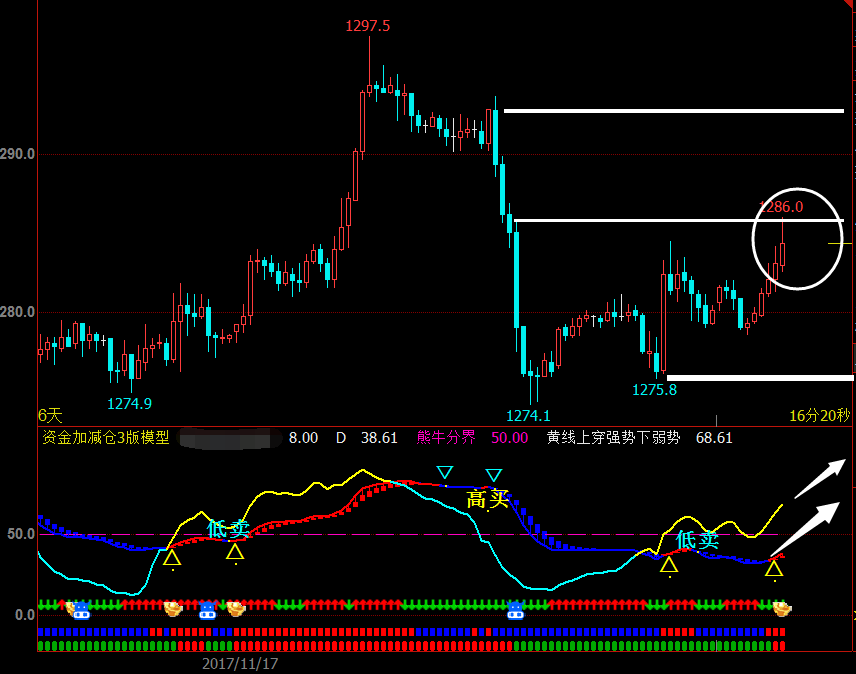Click the rightmost blue bull head icon
The width and height of the screenshot is (856, 674).
(515, 610)
